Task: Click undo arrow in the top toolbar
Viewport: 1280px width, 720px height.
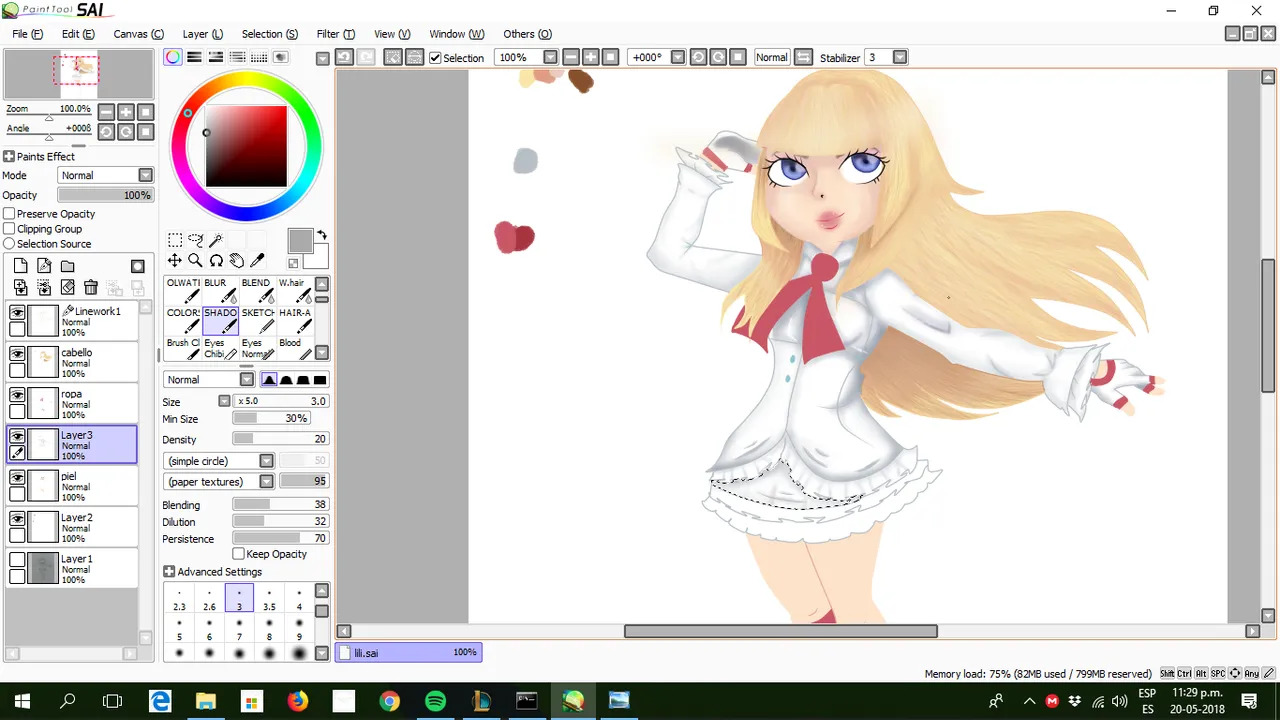Action: [344, 58]
